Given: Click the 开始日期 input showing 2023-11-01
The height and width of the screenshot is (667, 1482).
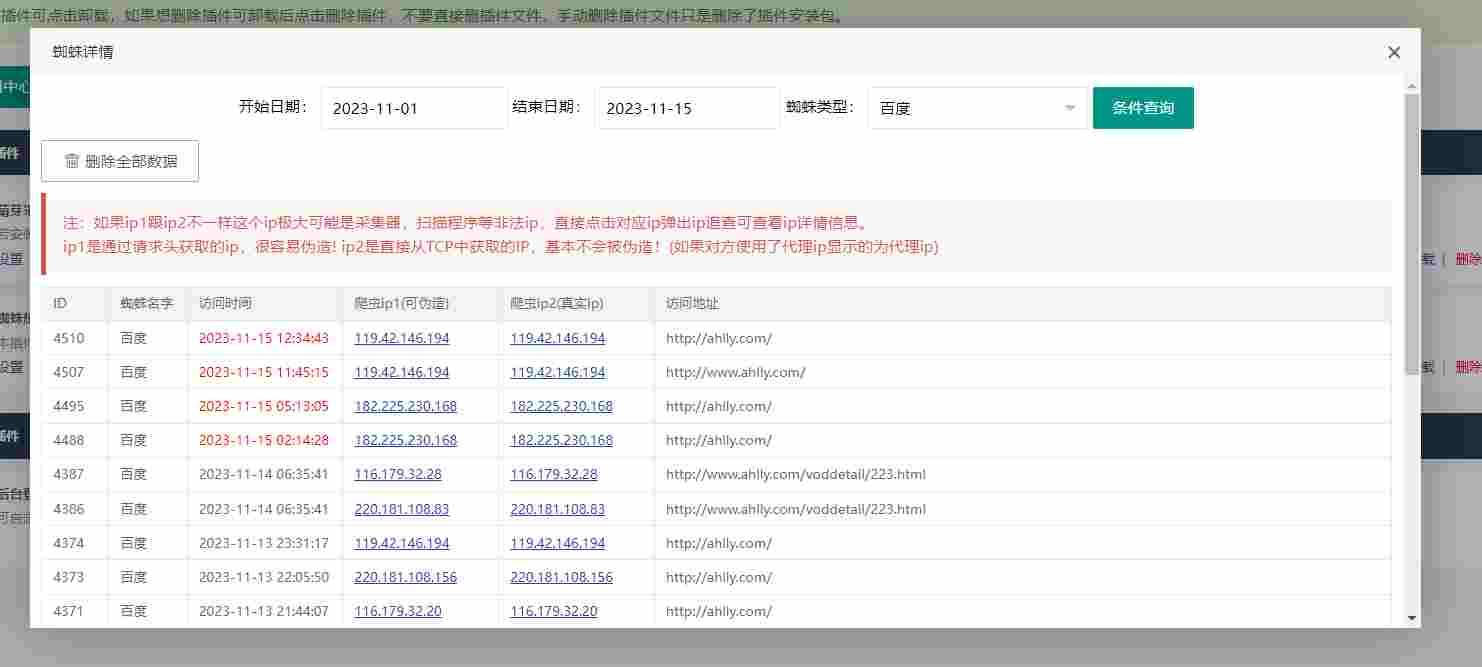Looking at the screenshot, I should click(412, 107).
